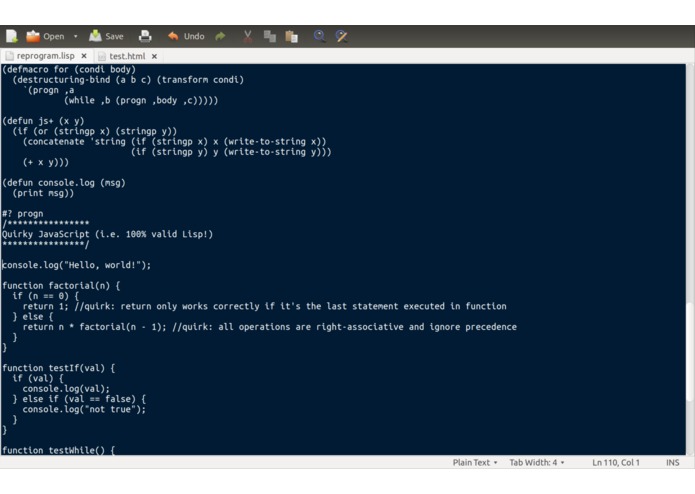Cut selection using the scissors icon
The image size is (695, 494).
point(248,36)
